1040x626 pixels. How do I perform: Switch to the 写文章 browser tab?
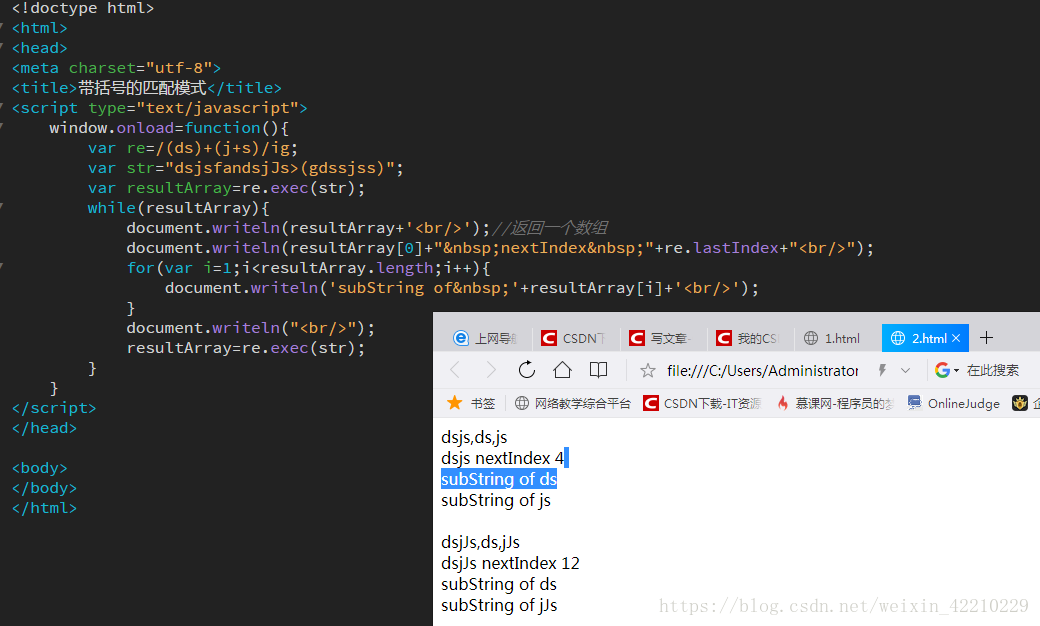point(661,338)
